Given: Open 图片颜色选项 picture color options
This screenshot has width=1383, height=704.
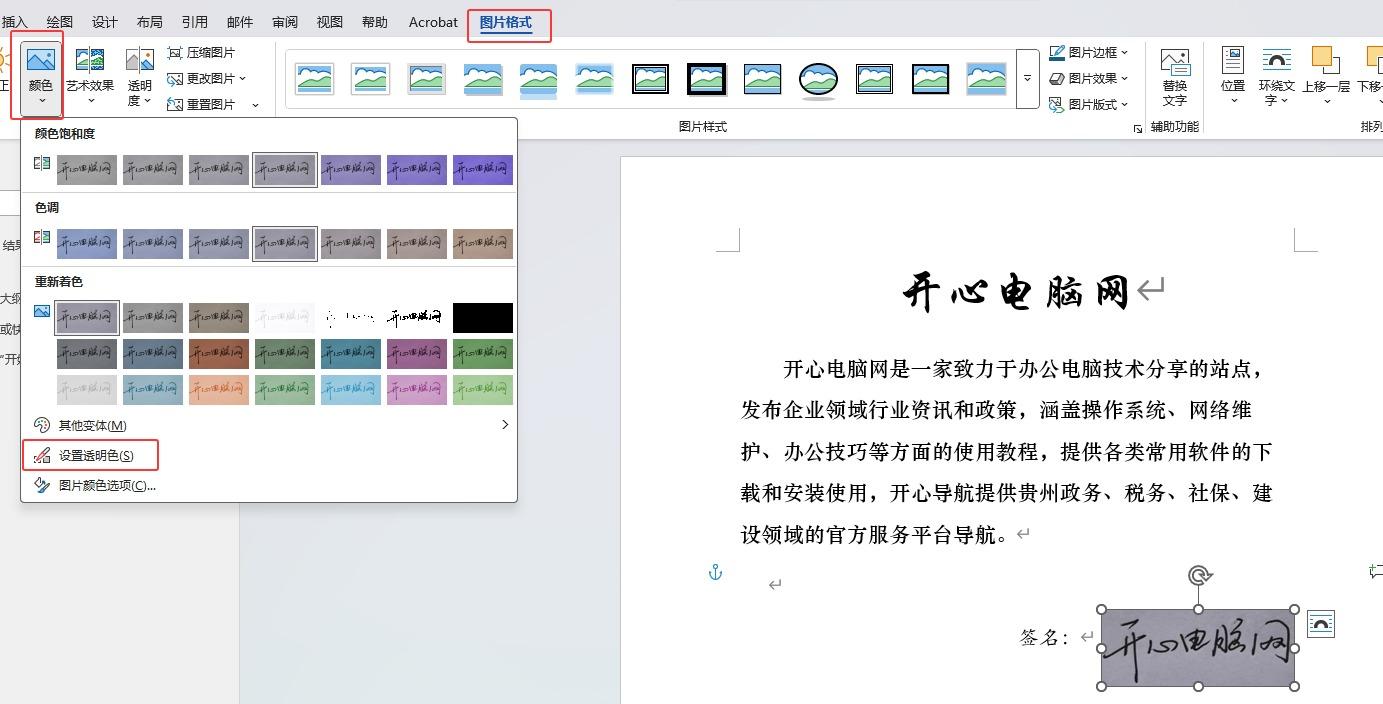Looking at the screenshot, I should point(107,486).
